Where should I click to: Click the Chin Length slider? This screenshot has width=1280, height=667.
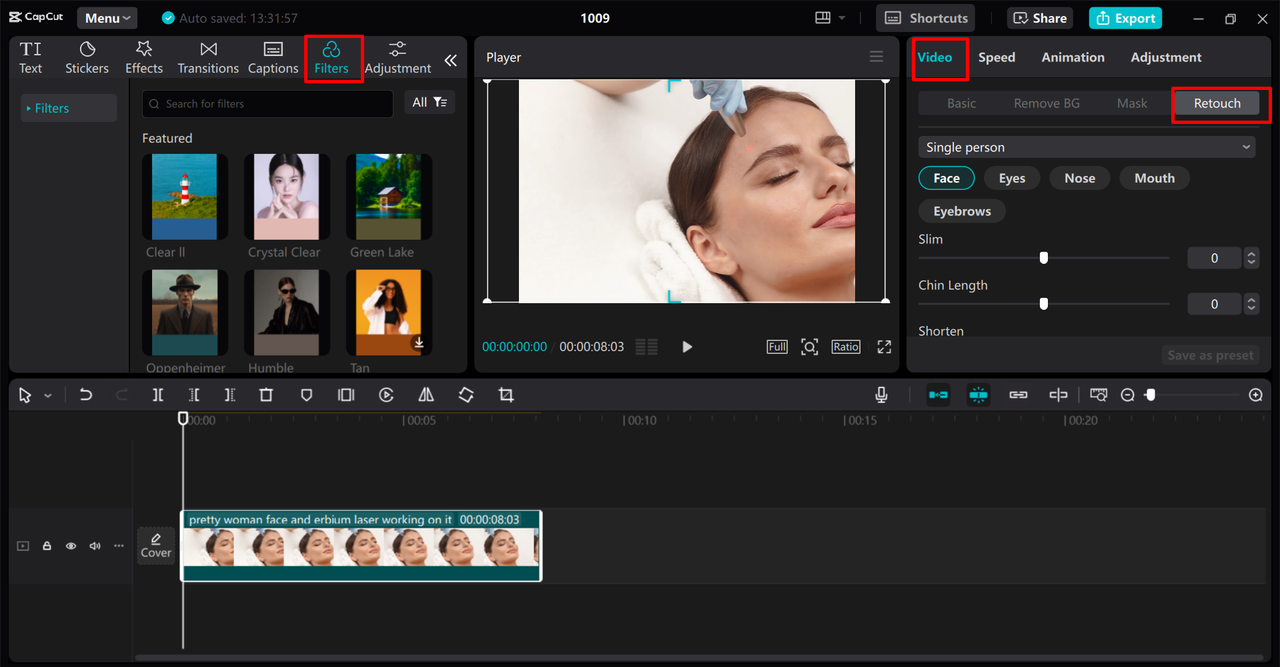[1044, 304]
